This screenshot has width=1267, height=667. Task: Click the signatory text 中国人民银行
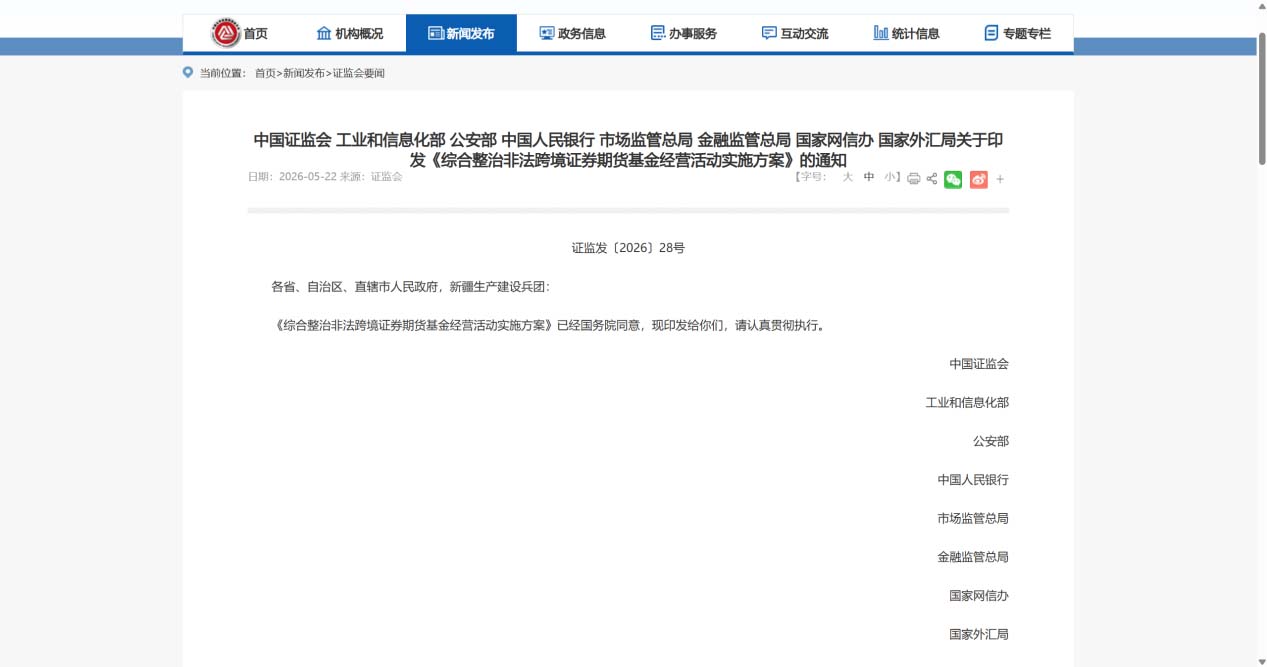pyautogui.click(x=973, y=480)
